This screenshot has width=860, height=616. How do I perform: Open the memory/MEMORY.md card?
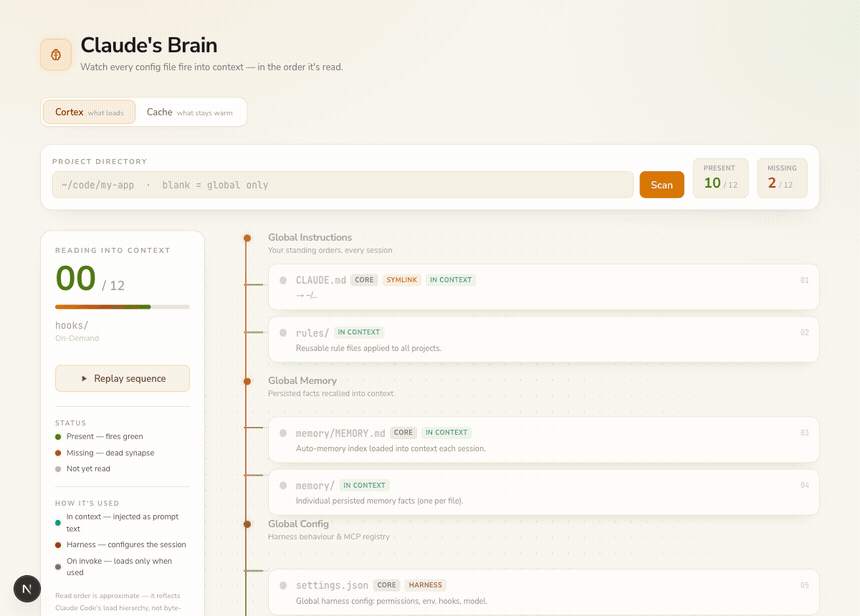click(544, 440)
